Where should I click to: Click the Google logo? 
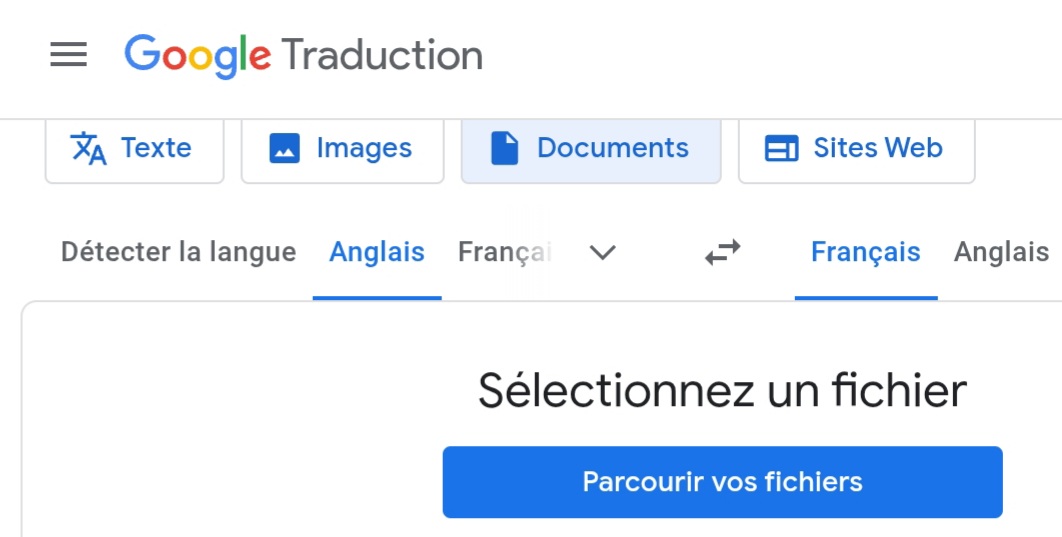tap(197, 55)
